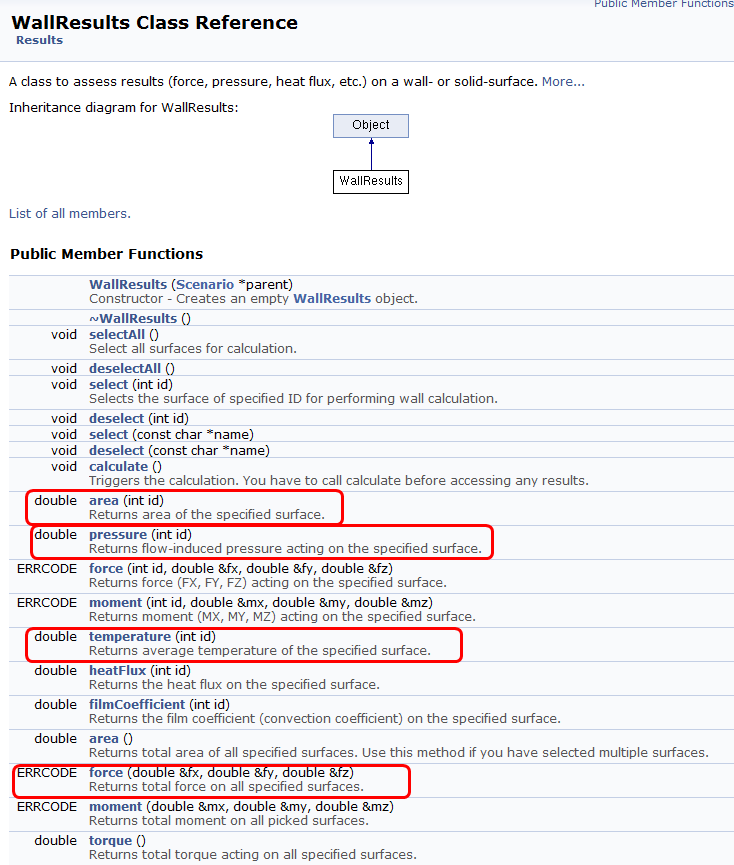734x865 pixels.
Task: Click text 'Returns the heat flux on the specified surface.'
Action: pos(234,685)
